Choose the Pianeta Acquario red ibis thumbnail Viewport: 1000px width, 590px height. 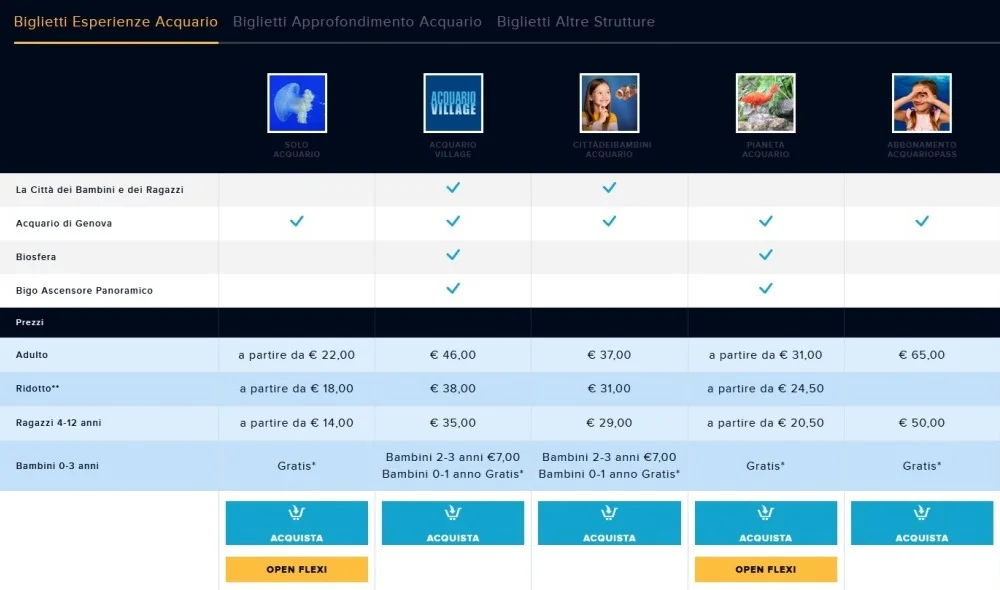coord(765,103)
